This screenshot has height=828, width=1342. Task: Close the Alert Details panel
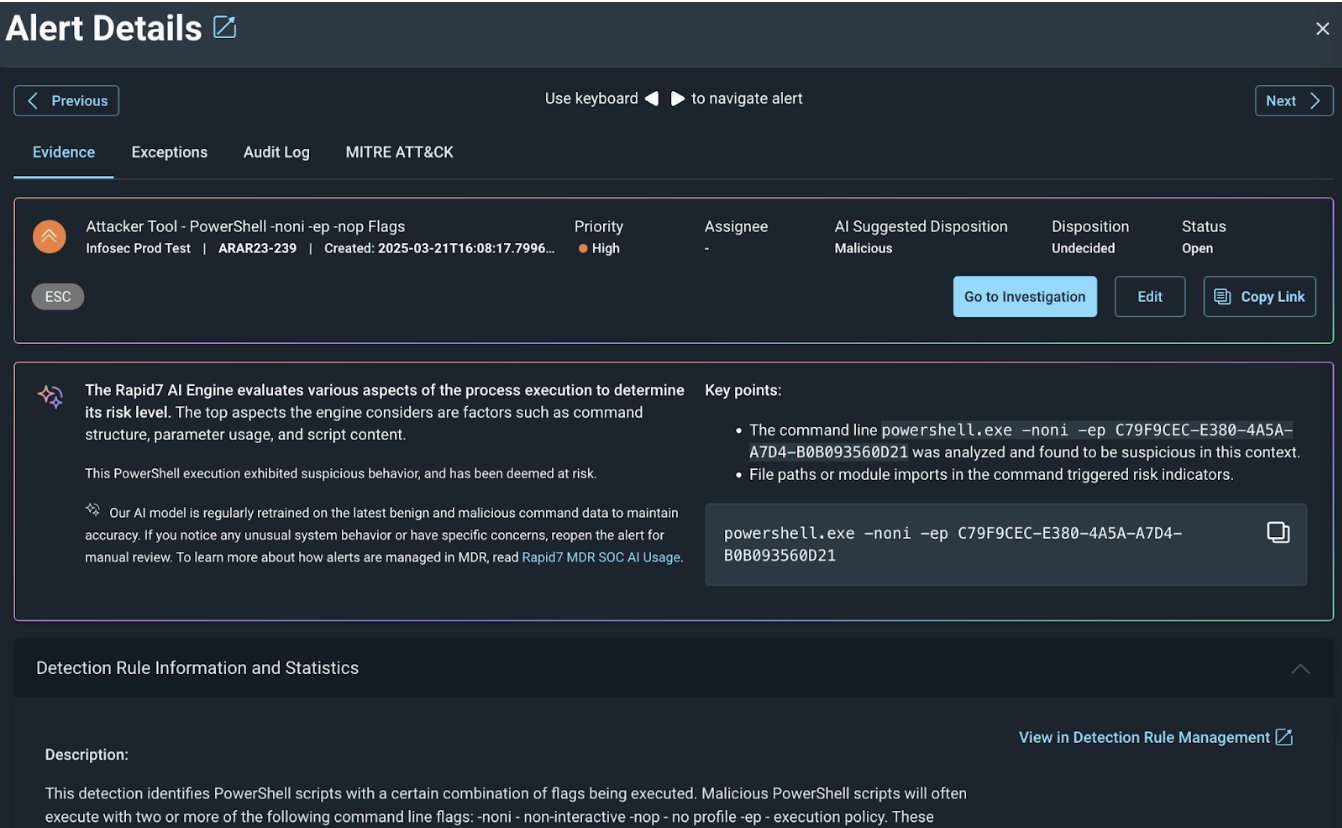[x=1322, y=29]
